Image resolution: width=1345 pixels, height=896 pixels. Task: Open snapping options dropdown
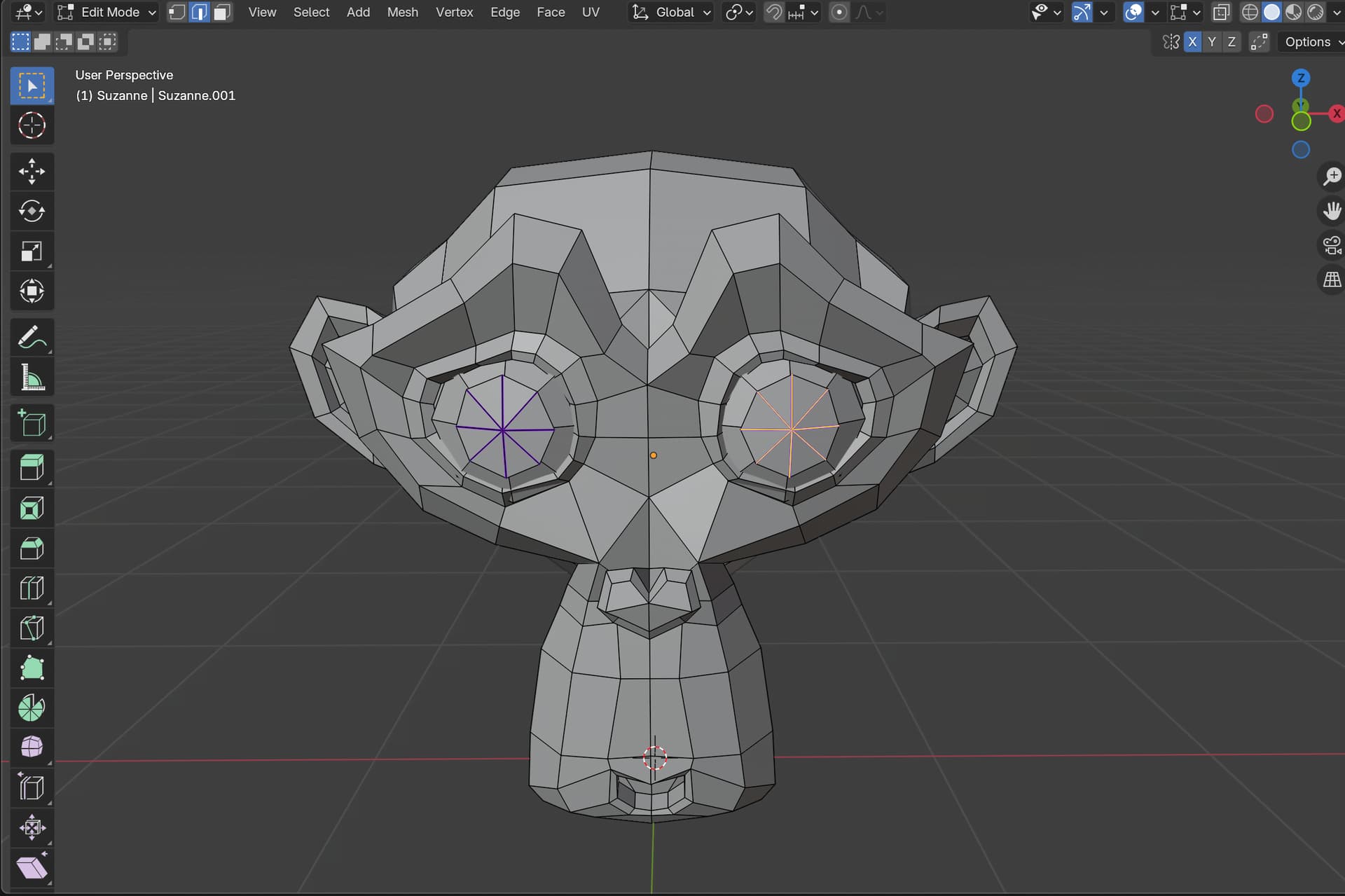[x=803, y=12]
